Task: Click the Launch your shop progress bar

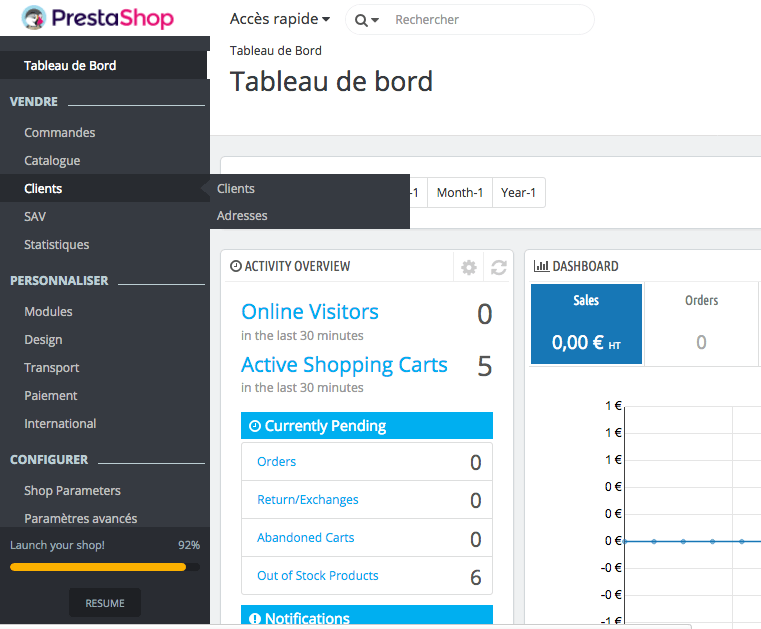Action: [105, 567]
